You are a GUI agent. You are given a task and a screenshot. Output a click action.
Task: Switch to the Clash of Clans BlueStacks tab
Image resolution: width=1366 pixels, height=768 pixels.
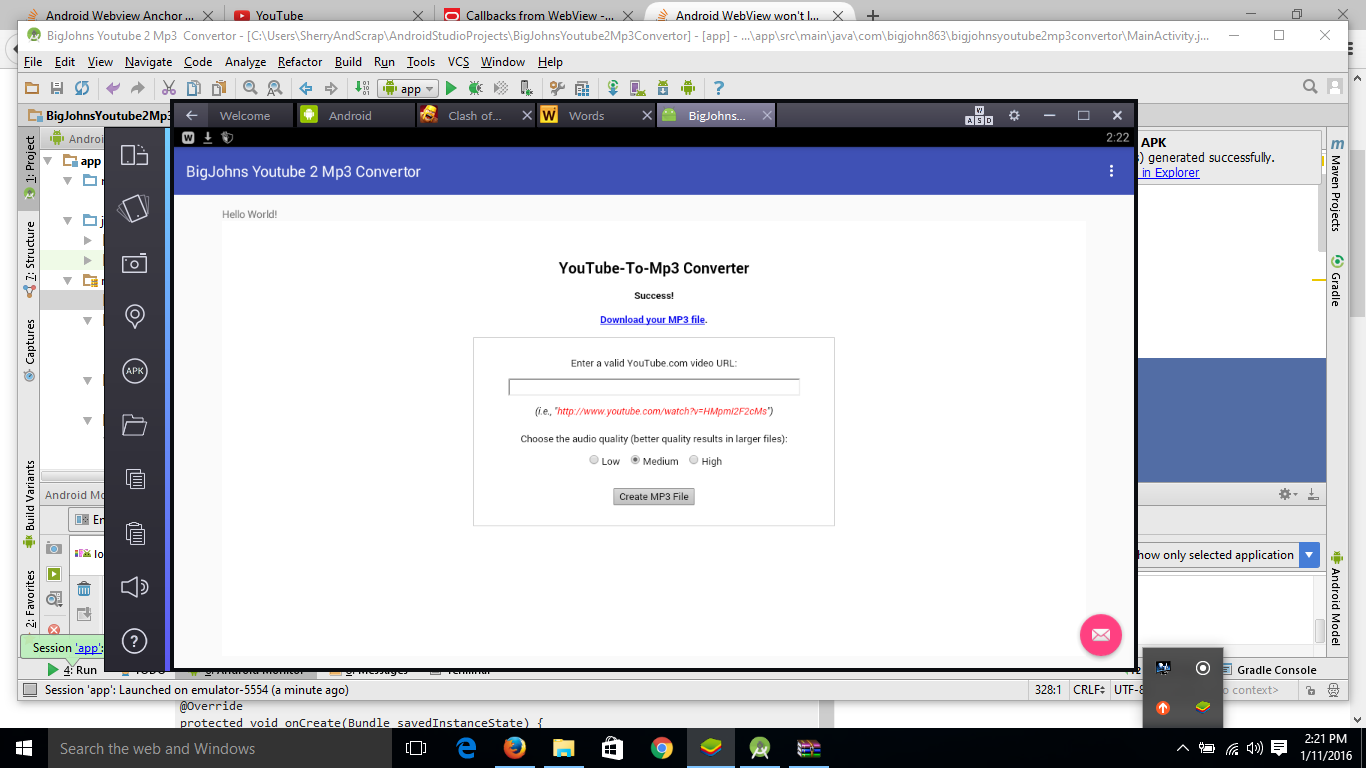[x=475, y=115]
